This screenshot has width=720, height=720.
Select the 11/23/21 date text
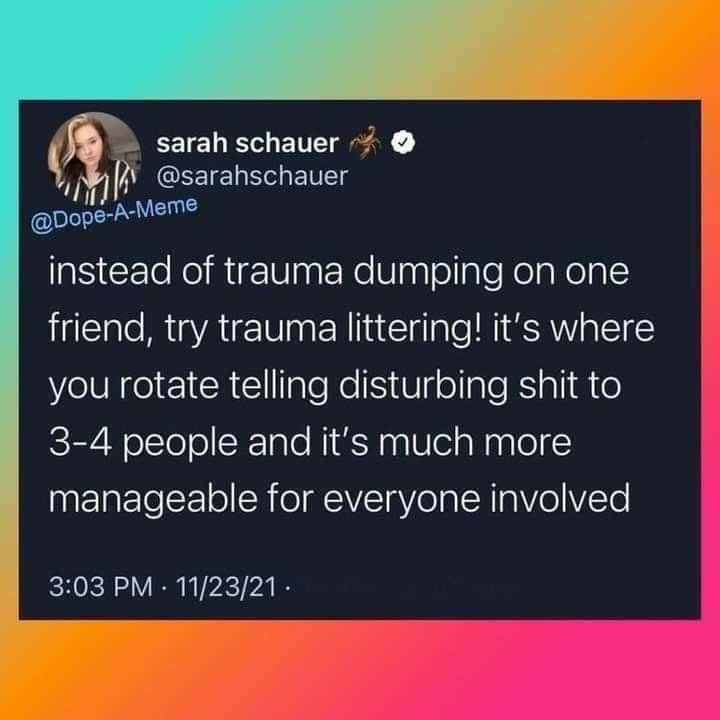[225, 586]
